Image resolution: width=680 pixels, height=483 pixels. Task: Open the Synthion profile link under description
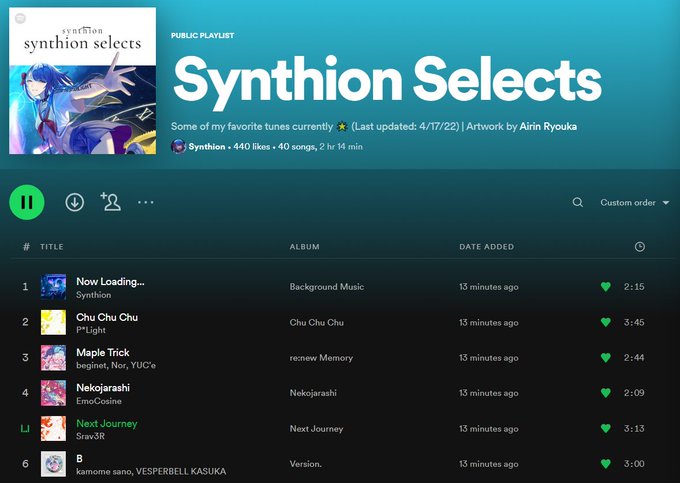[x=207, y=147]
